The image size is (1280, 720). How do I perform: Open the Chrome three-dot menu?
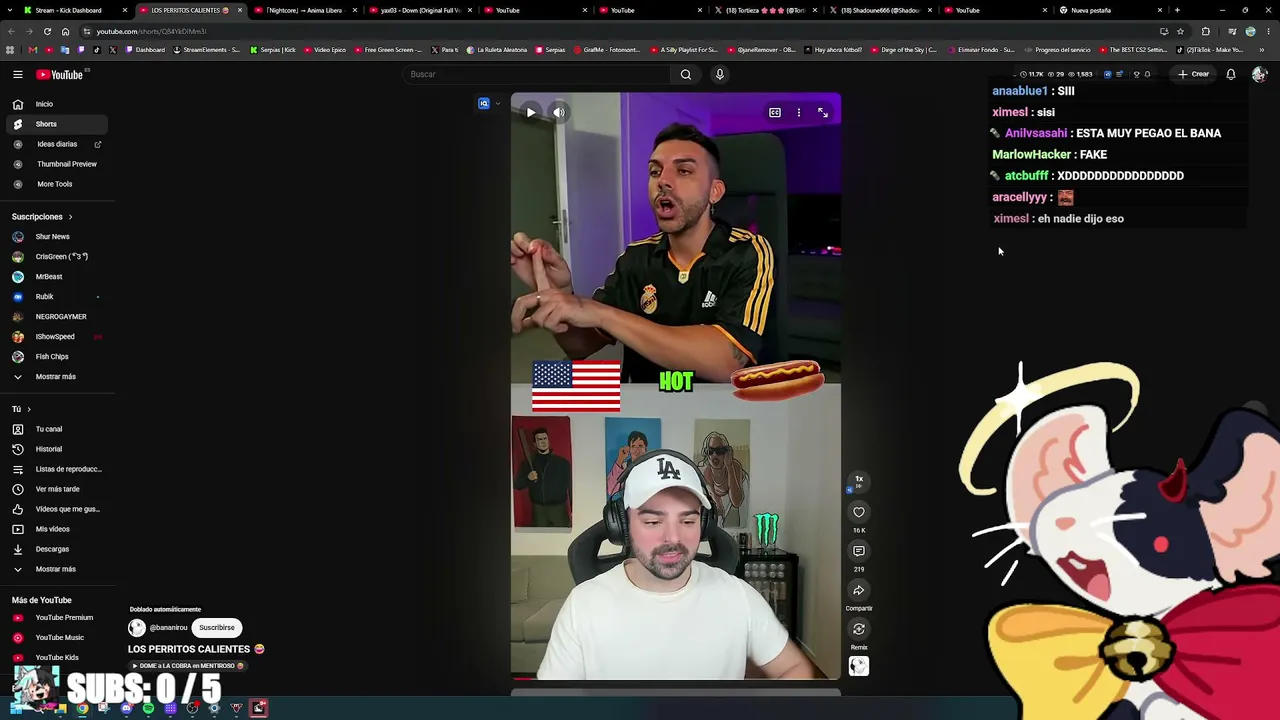(x=1268, y=31)
